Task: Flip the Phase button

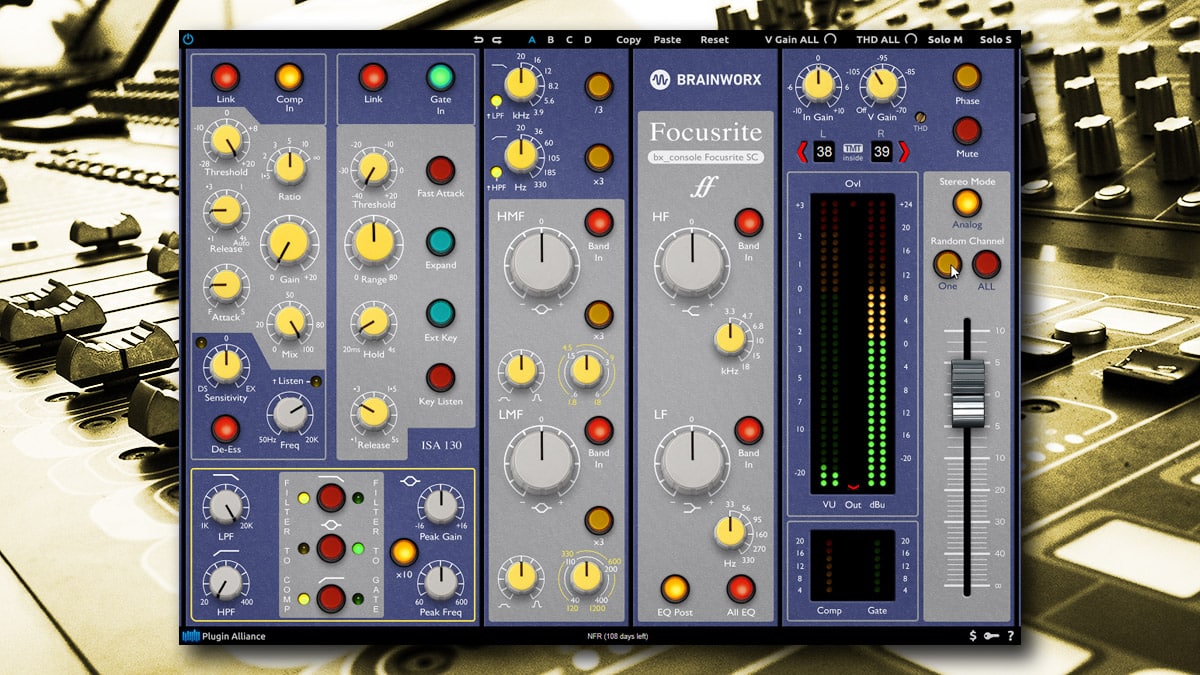Action: (966, 77)
